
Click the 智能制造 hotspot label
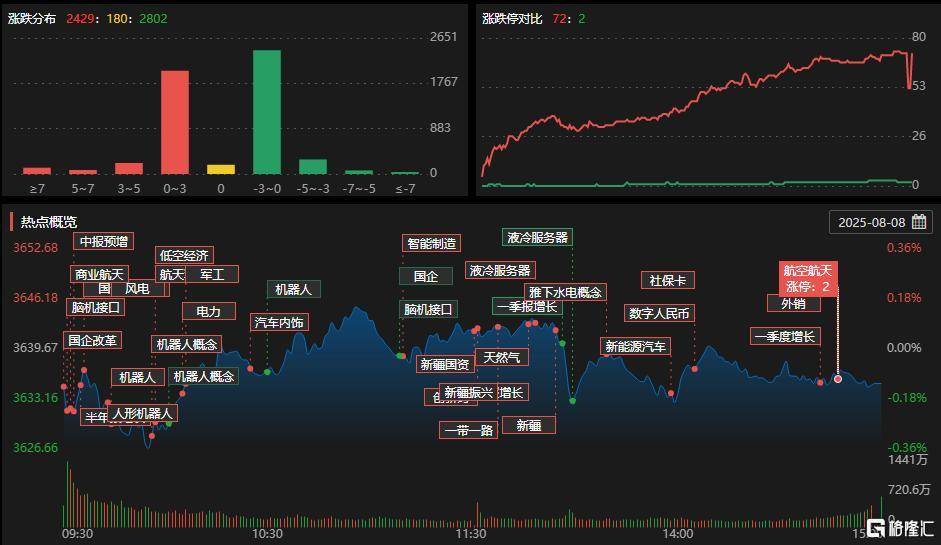pyautogui.click(x=431, y=243)
